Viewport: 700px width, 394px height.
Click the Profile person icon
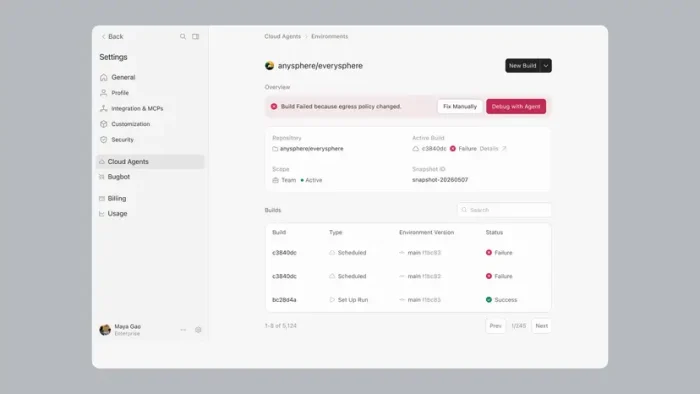104,93
